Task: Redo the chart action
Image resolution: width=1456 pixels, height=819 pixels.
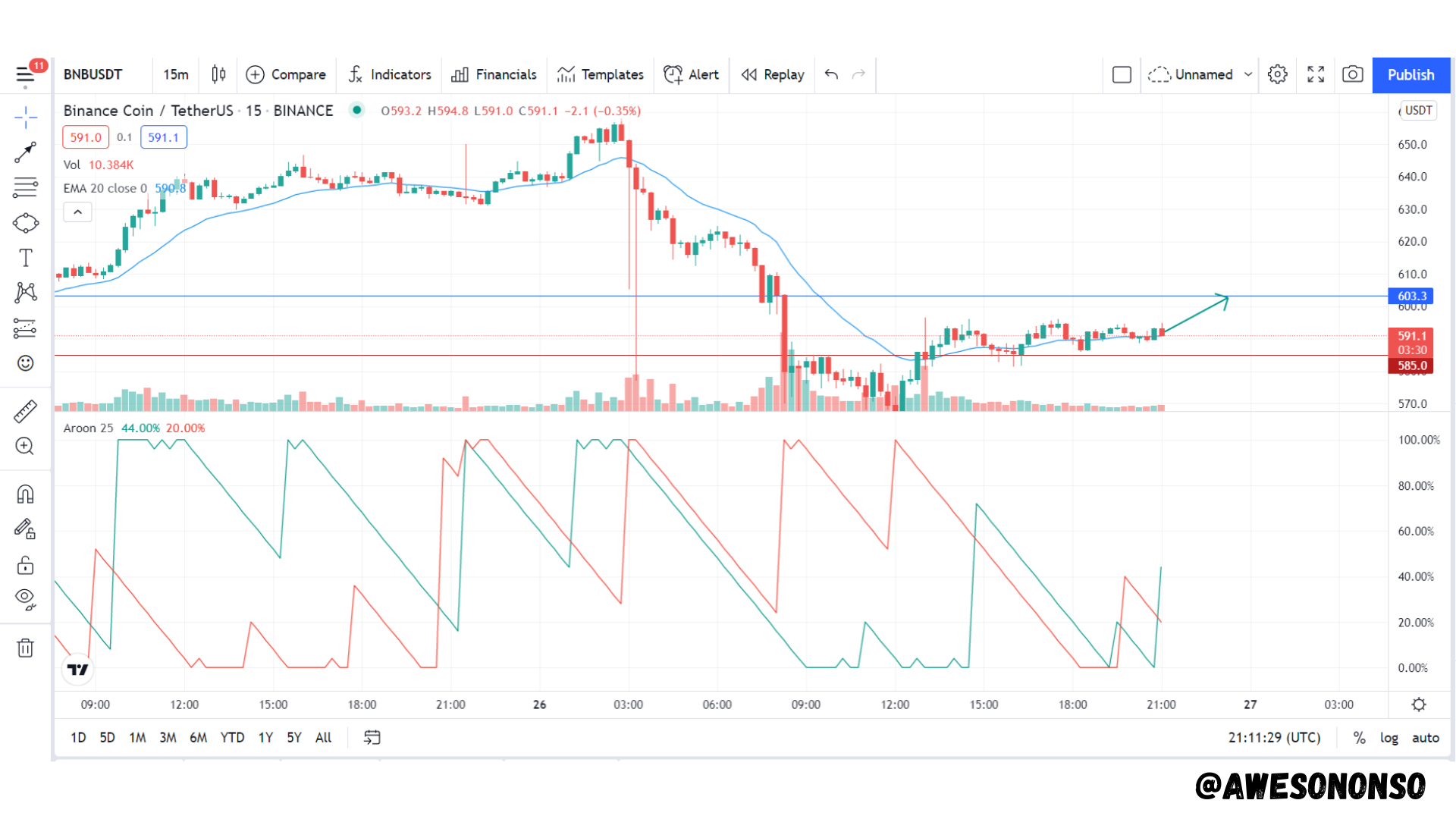Action: tap(858, 74)
